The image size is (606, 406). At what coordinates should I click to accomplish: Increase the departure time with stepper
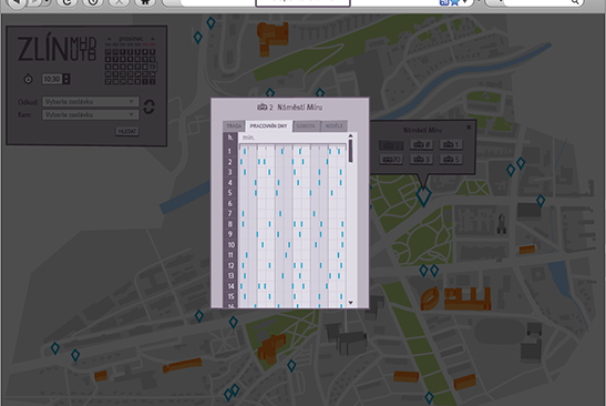66,75
